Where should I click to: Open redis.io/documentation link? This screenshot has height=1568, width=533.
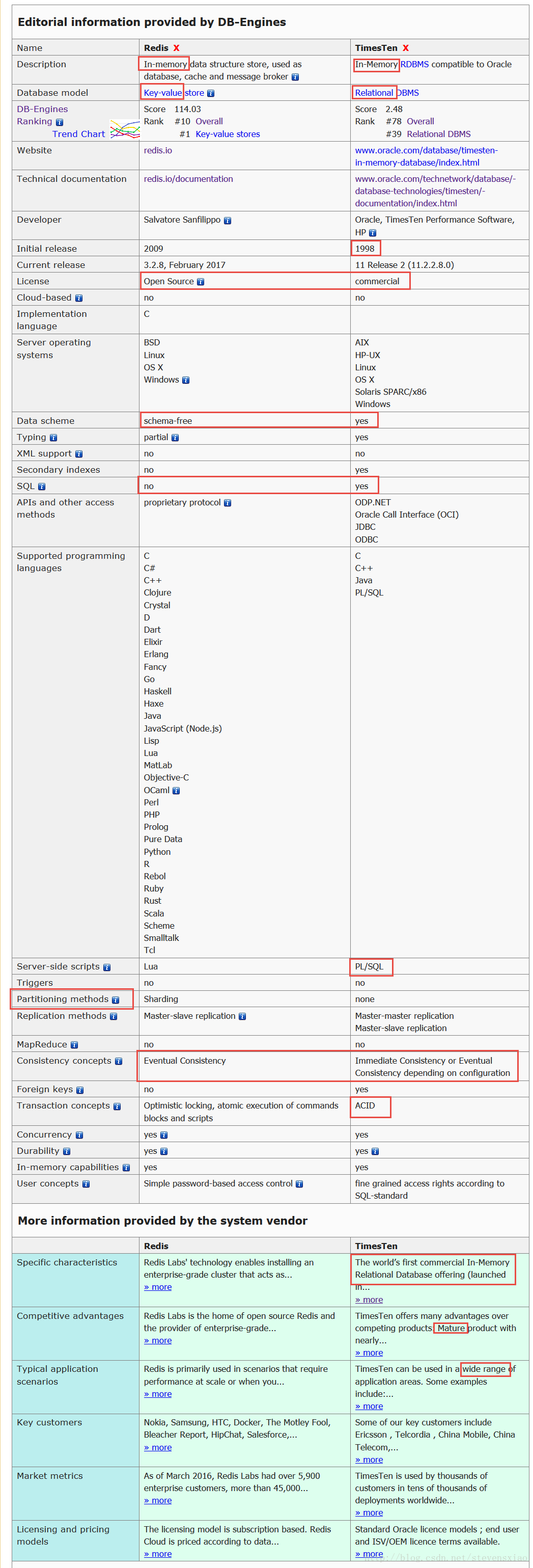coord(189,179)
